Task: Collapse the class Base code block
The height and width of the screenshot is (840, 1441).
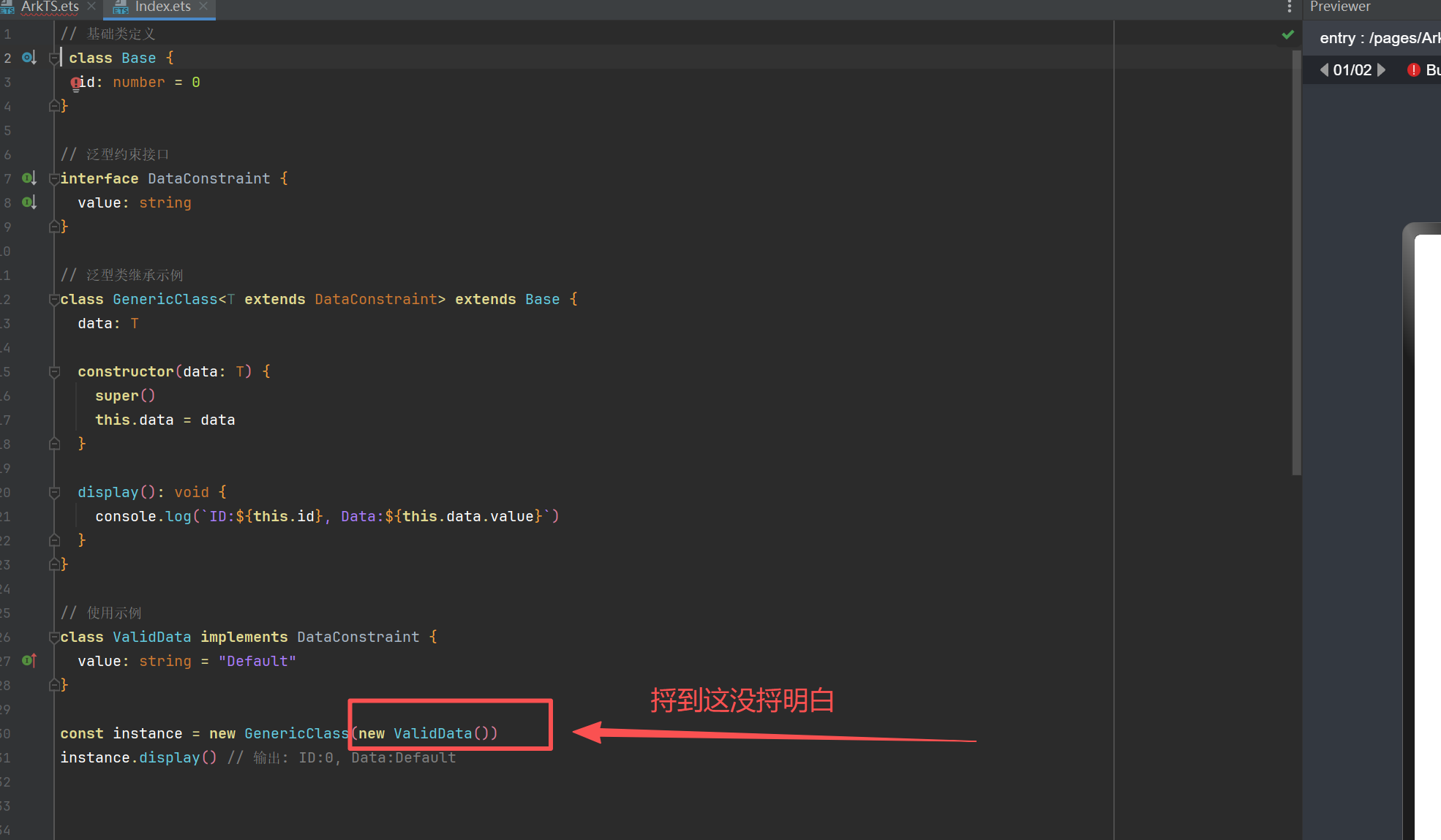Action: pos(54,57)
